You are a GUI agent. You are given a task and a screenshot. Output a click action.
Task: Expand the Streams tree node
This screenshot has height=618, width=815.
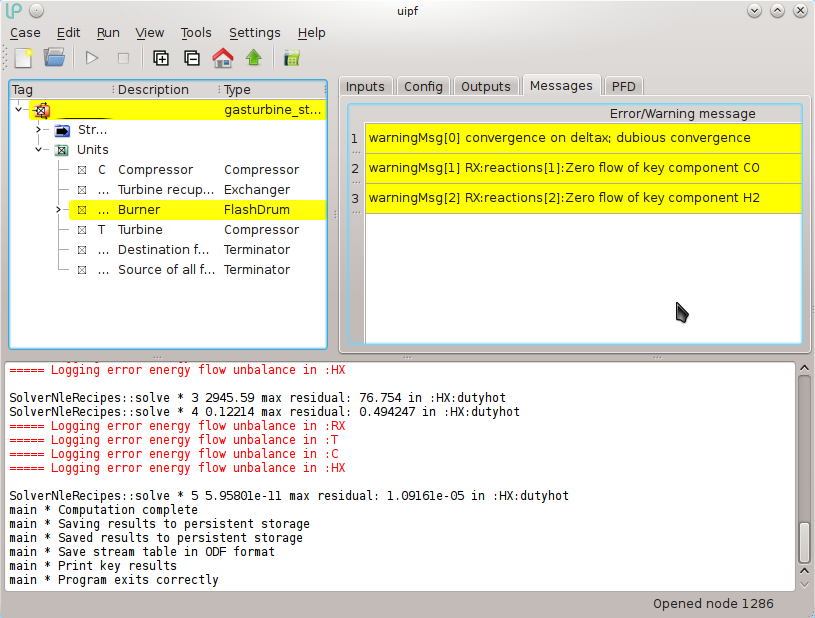pos(39,130)
